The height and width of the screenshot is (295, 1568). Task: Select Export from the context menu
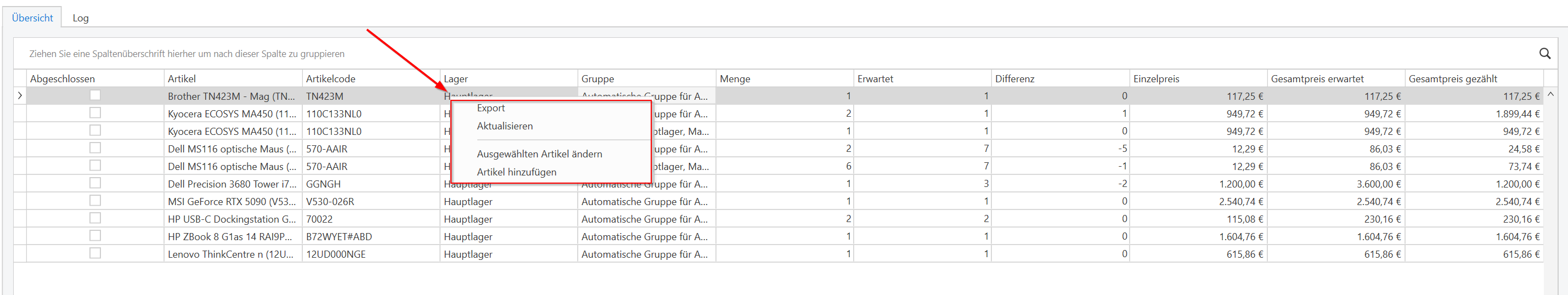[x=490, y=107]
